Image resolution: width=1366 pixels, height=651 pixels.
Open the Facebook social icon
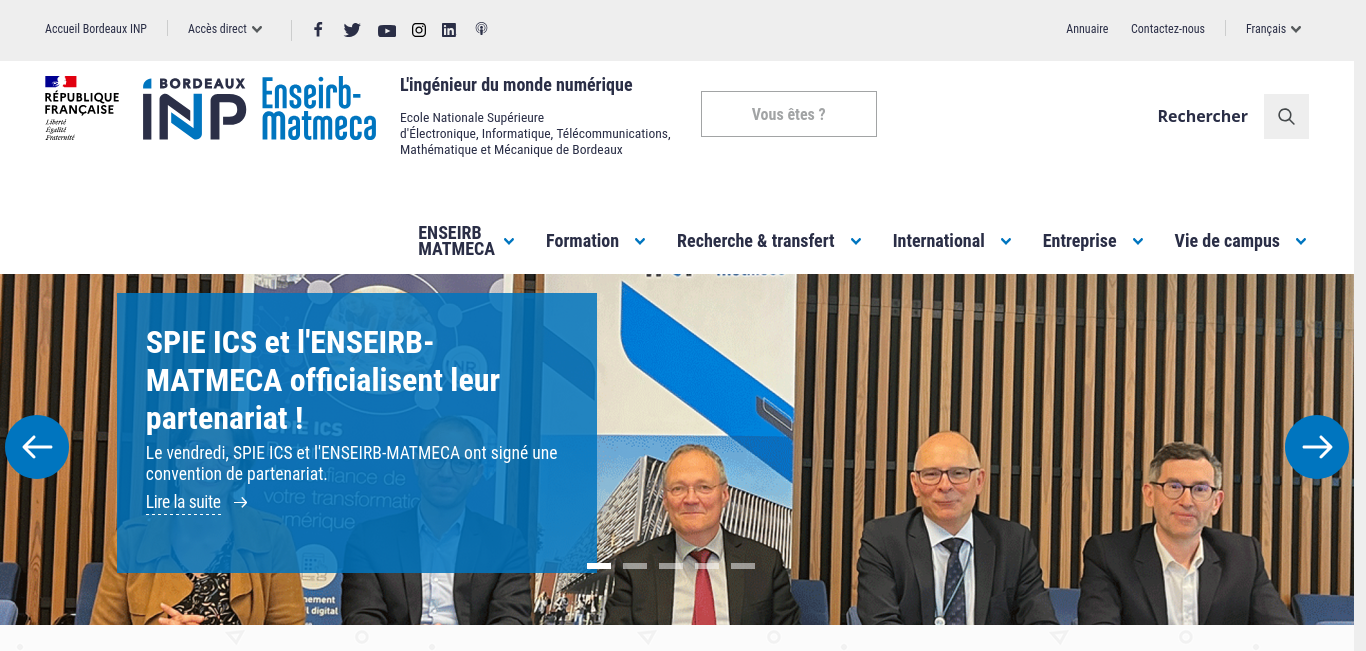(318, 29)
